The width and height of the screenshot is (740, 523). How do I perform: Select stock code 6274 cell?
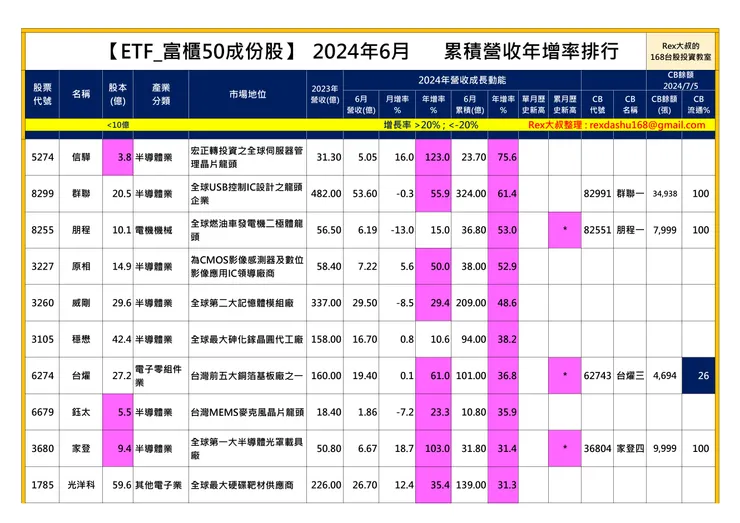tap(42, 375)
